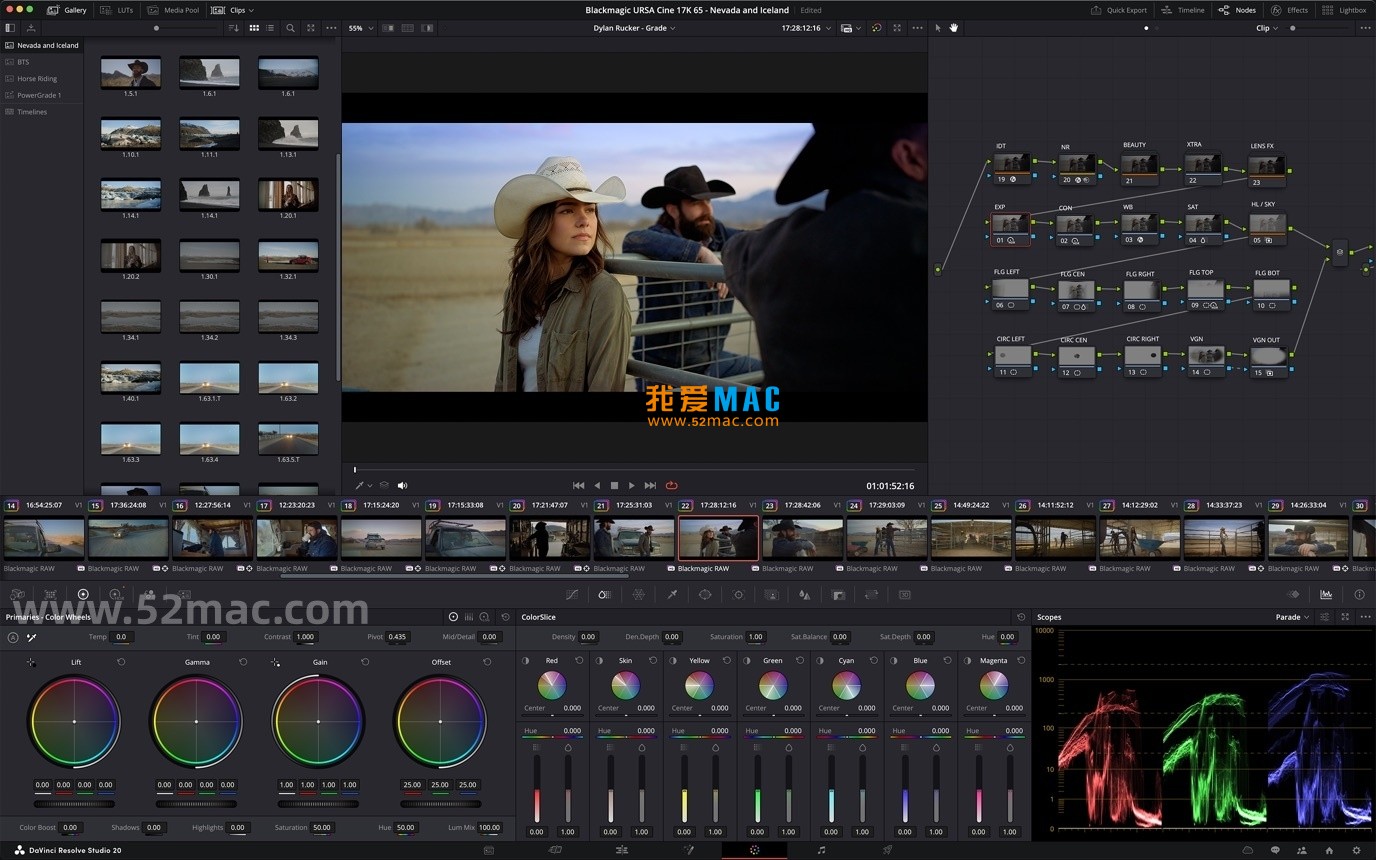Mute the viewer audio

[x=403, y=485]
